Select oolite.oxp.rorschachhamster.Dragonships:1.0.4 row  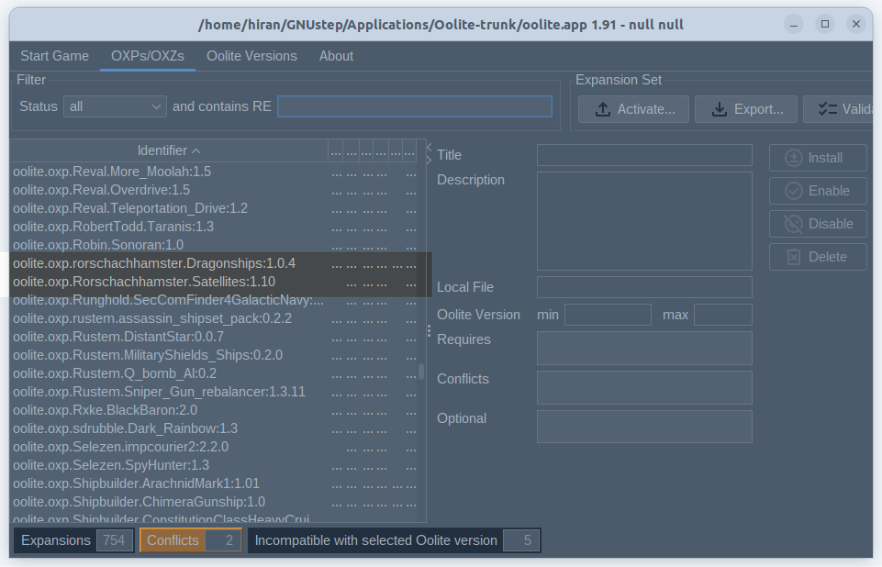point(214,264)
